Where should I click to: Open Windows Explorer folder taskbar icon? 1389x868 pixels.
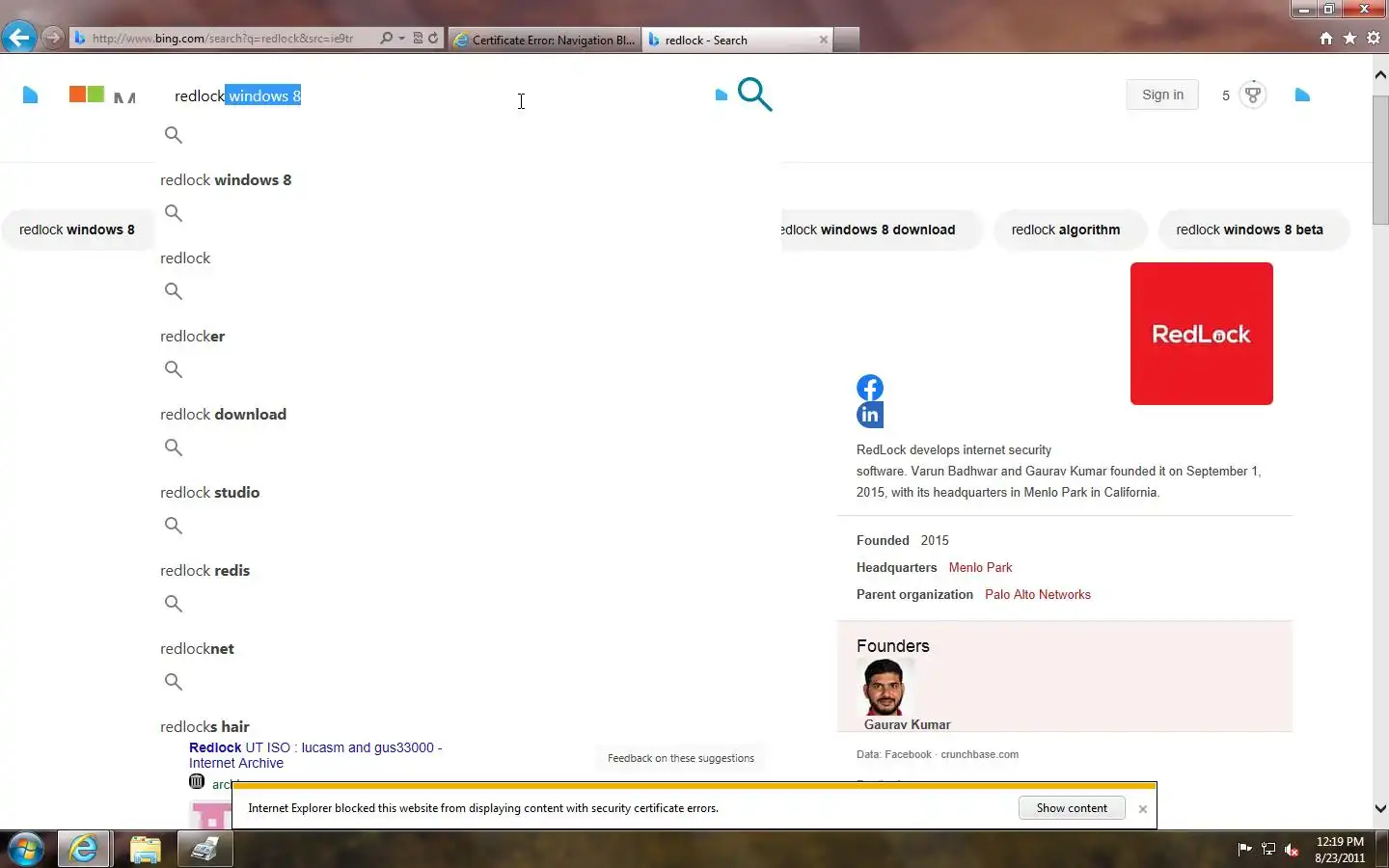pos(145,850)
